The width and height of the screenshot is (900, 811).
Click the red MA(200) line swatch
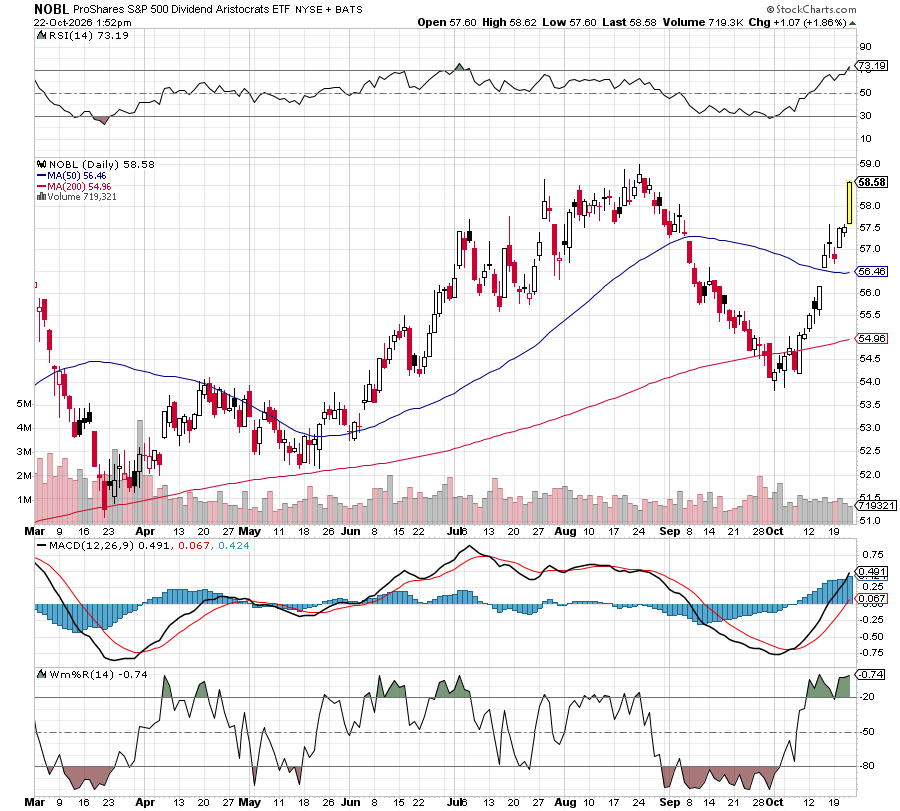[41, 187]
